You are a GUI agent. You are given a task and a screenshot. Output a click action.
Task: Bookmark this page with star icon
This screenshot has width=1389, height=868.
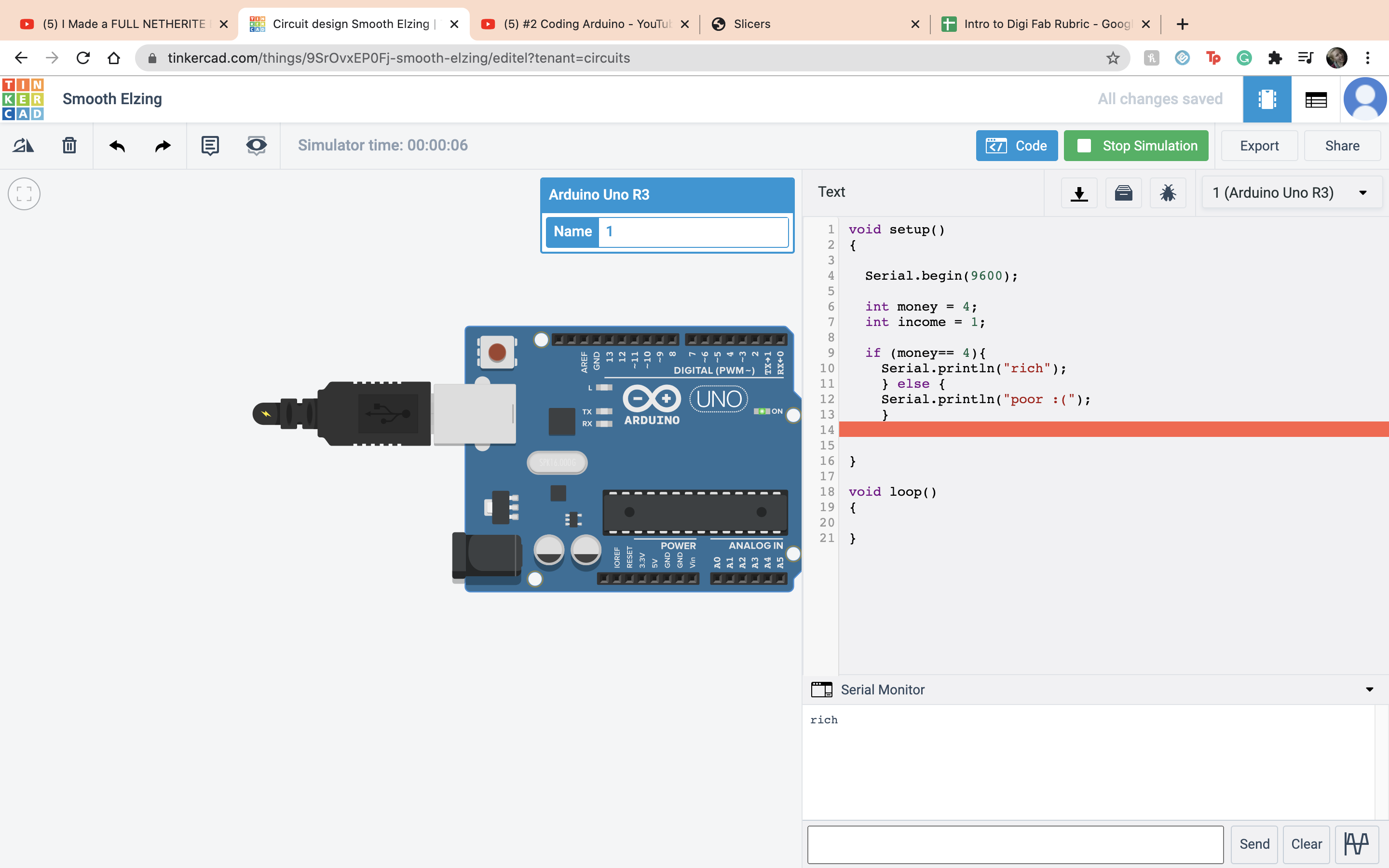pos(1113,58)
